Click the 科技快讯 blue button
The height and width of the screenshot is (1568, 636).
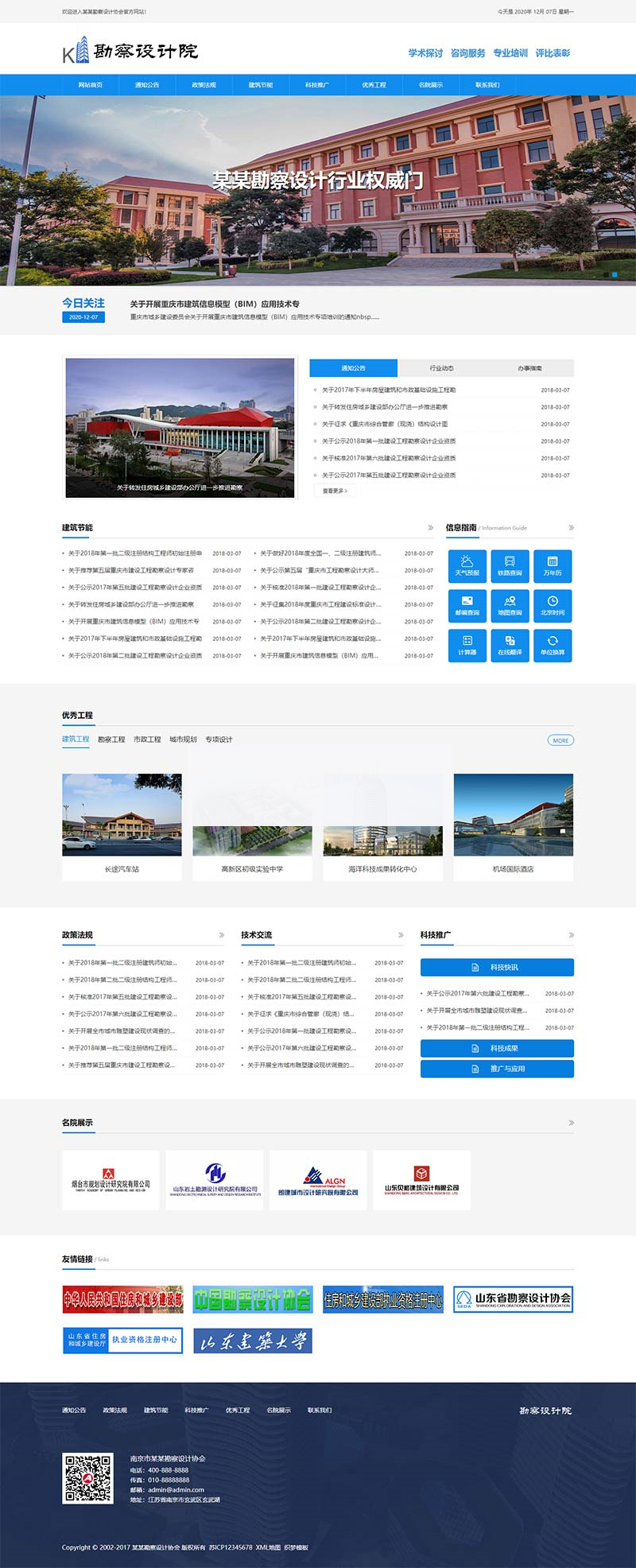[497, 968]
